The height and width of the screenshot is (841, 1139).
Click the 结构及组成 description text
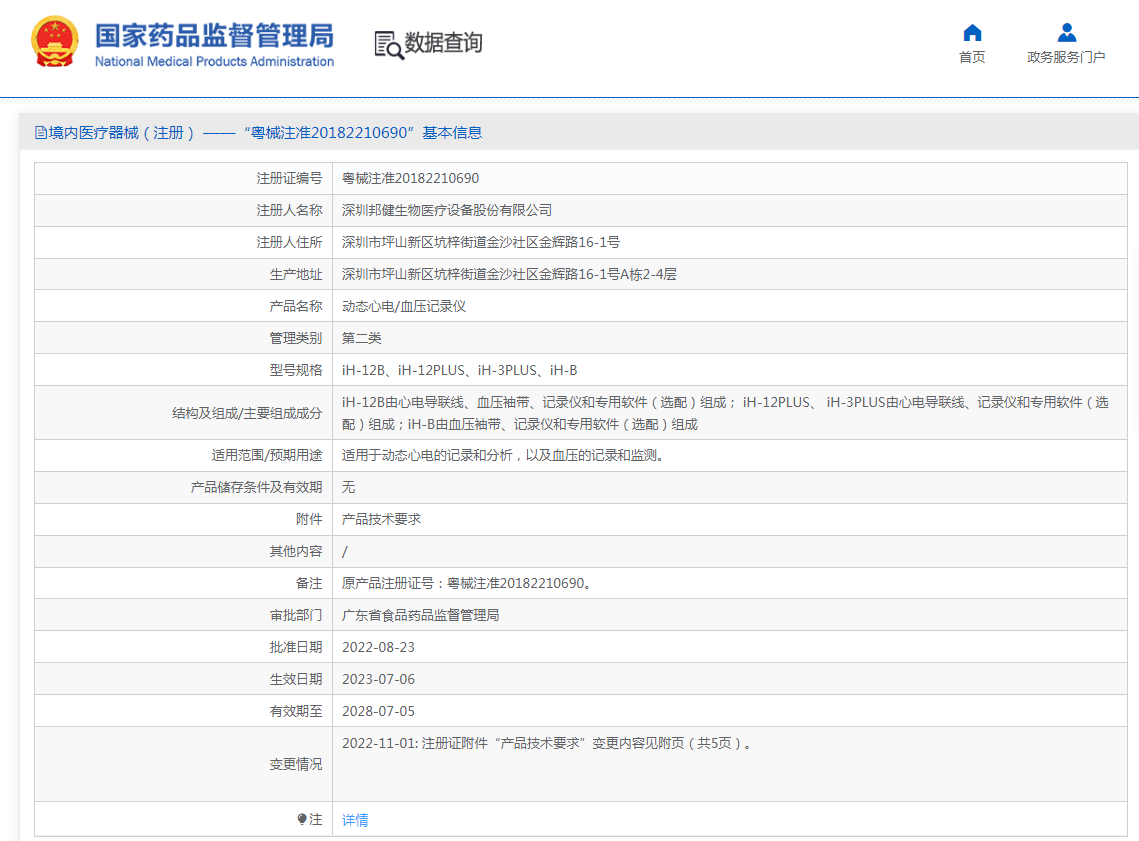pos(725,413)
